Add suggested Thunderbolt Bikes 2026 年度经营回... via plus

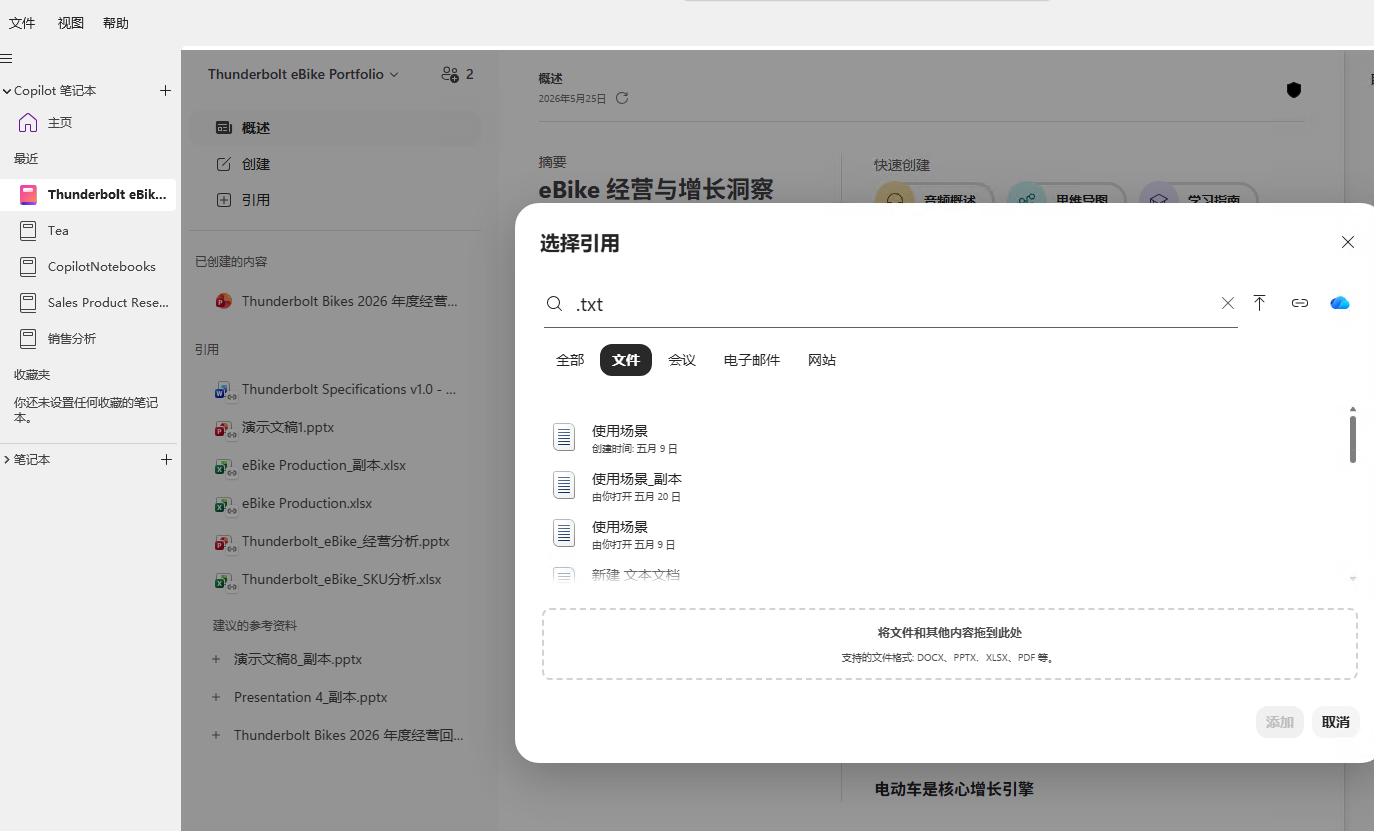point(216,736)
